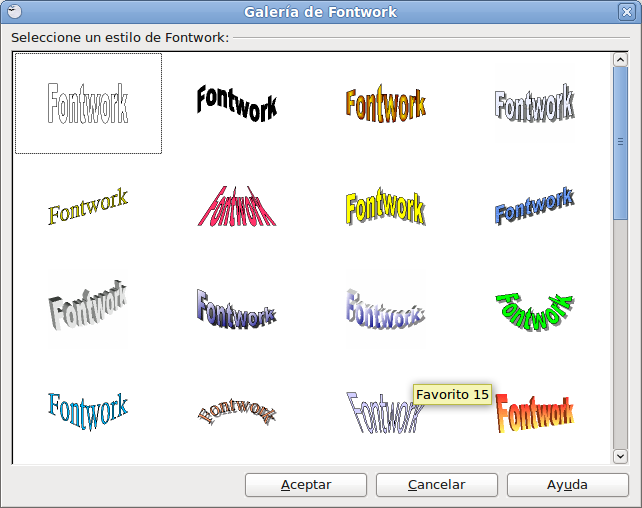Choose the brown arched serif Fontwork style

click(237, 412)
